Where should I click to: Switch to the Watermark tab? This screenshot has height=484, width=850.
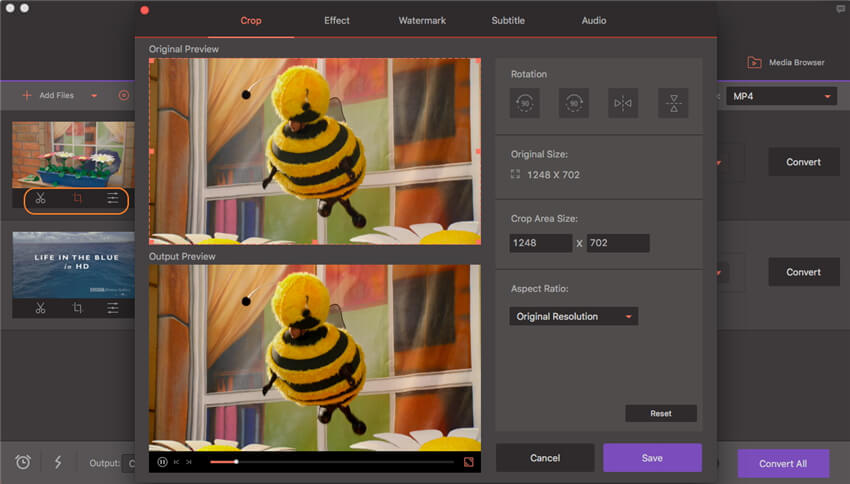422,21
